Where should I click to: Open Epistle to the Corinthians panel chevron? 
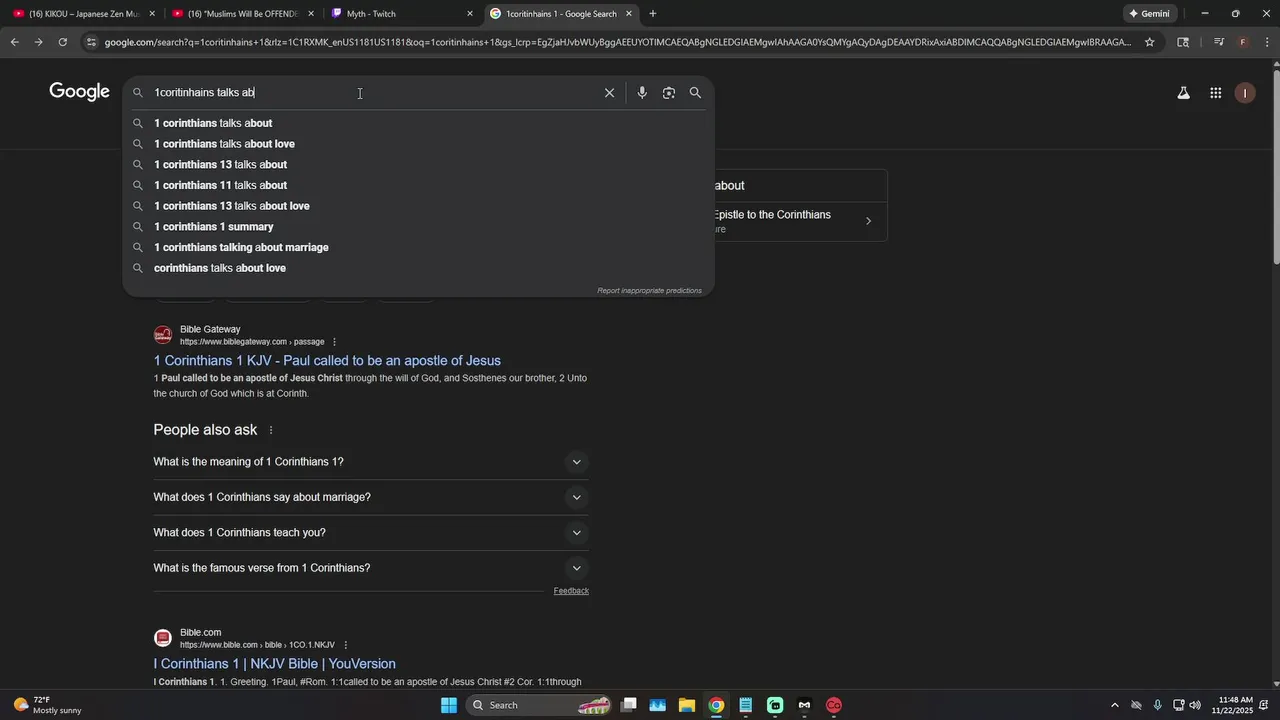point(868,221)
